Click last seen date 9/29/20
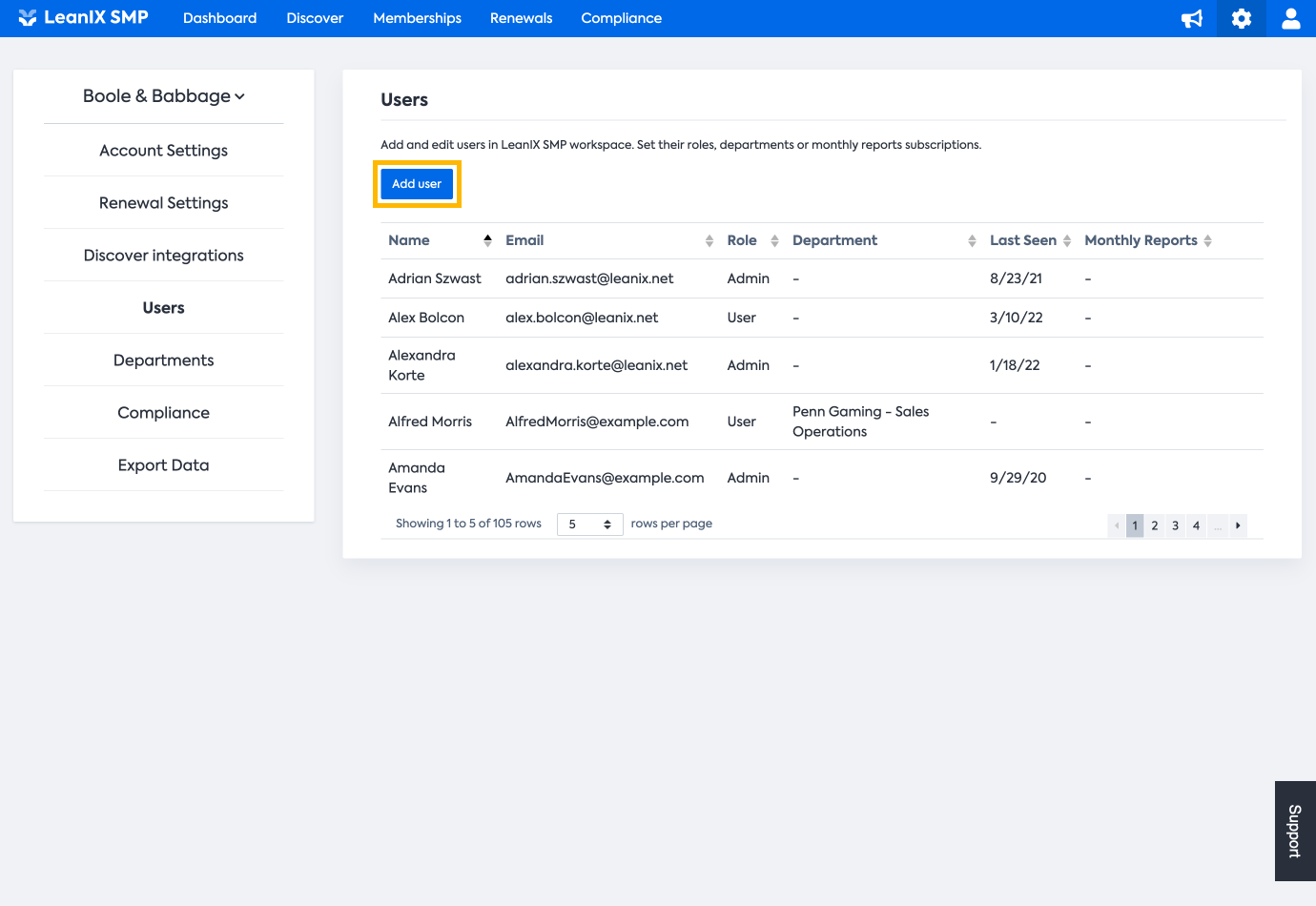Screen dimensions: 1316x906 (1018, 478)
